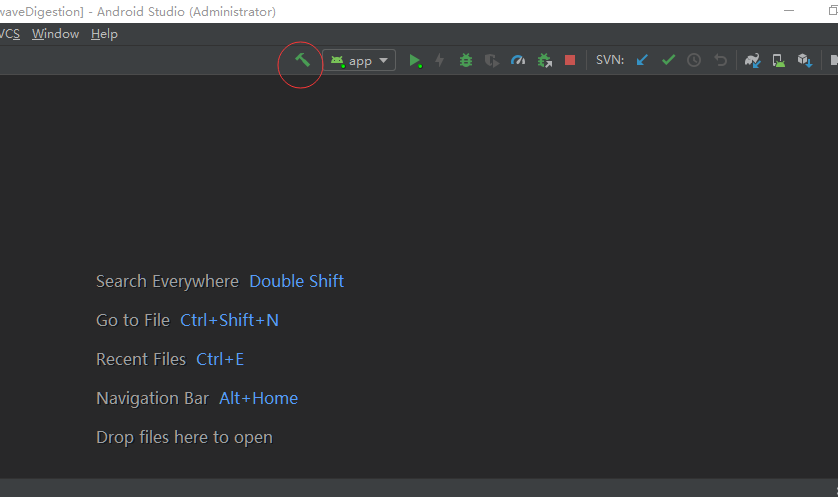Click the Recent Files label
This screenshot has width=838, height=497.
(141, 359)
